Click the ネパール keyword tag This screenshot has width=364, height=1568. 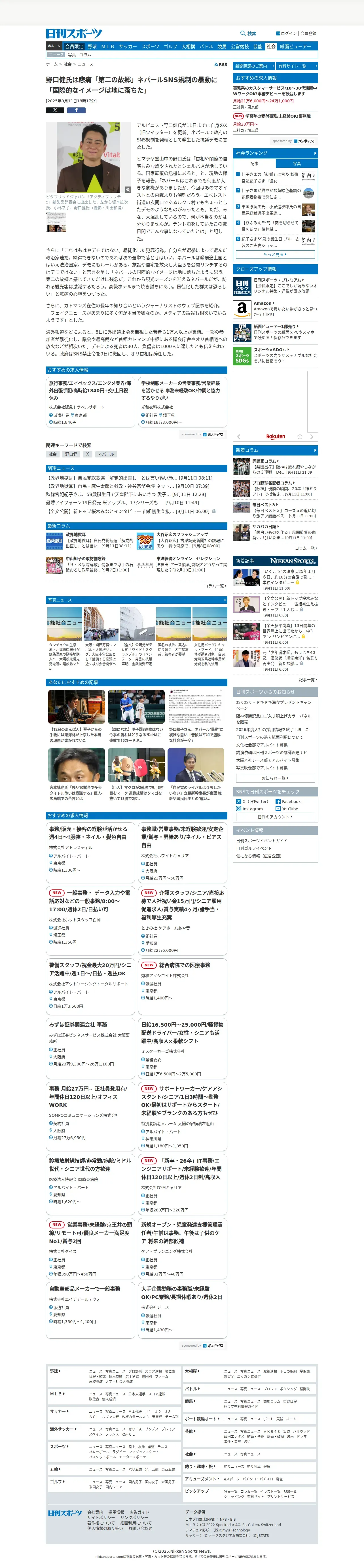click(x=106, y=454)
